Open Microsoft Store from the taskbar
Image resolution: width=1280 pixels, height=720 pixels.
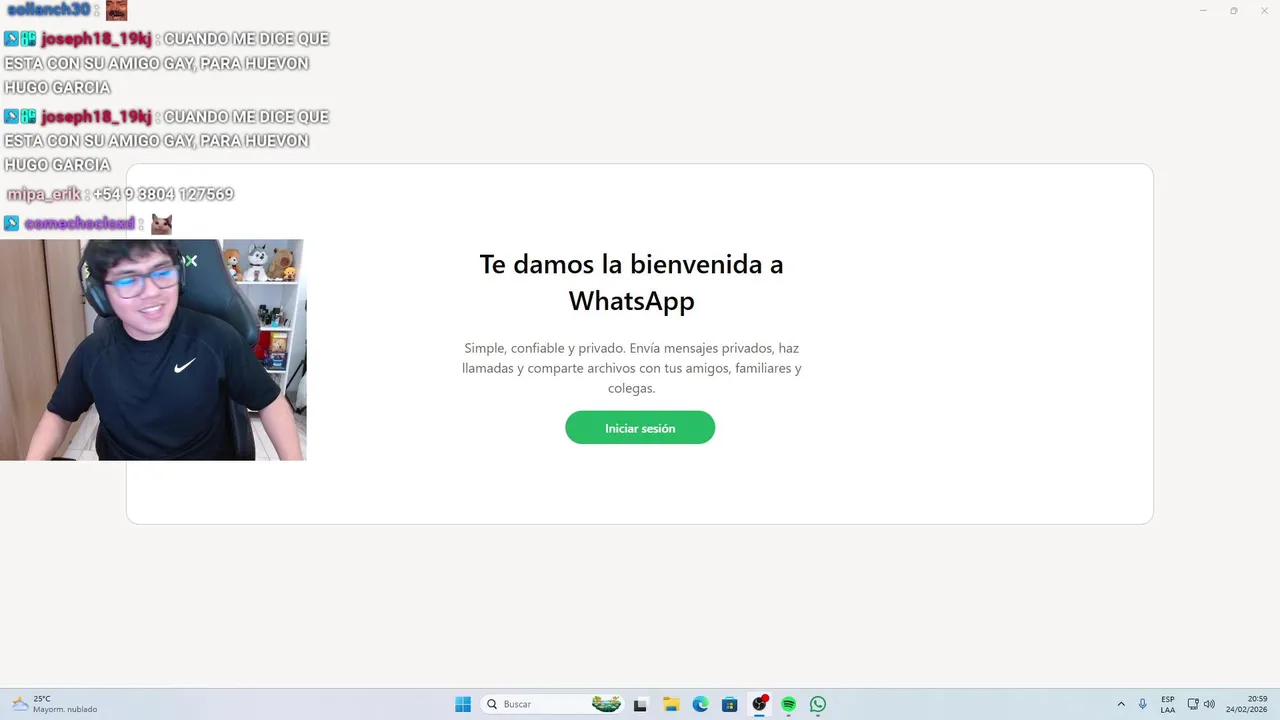(x=730, y=704)
